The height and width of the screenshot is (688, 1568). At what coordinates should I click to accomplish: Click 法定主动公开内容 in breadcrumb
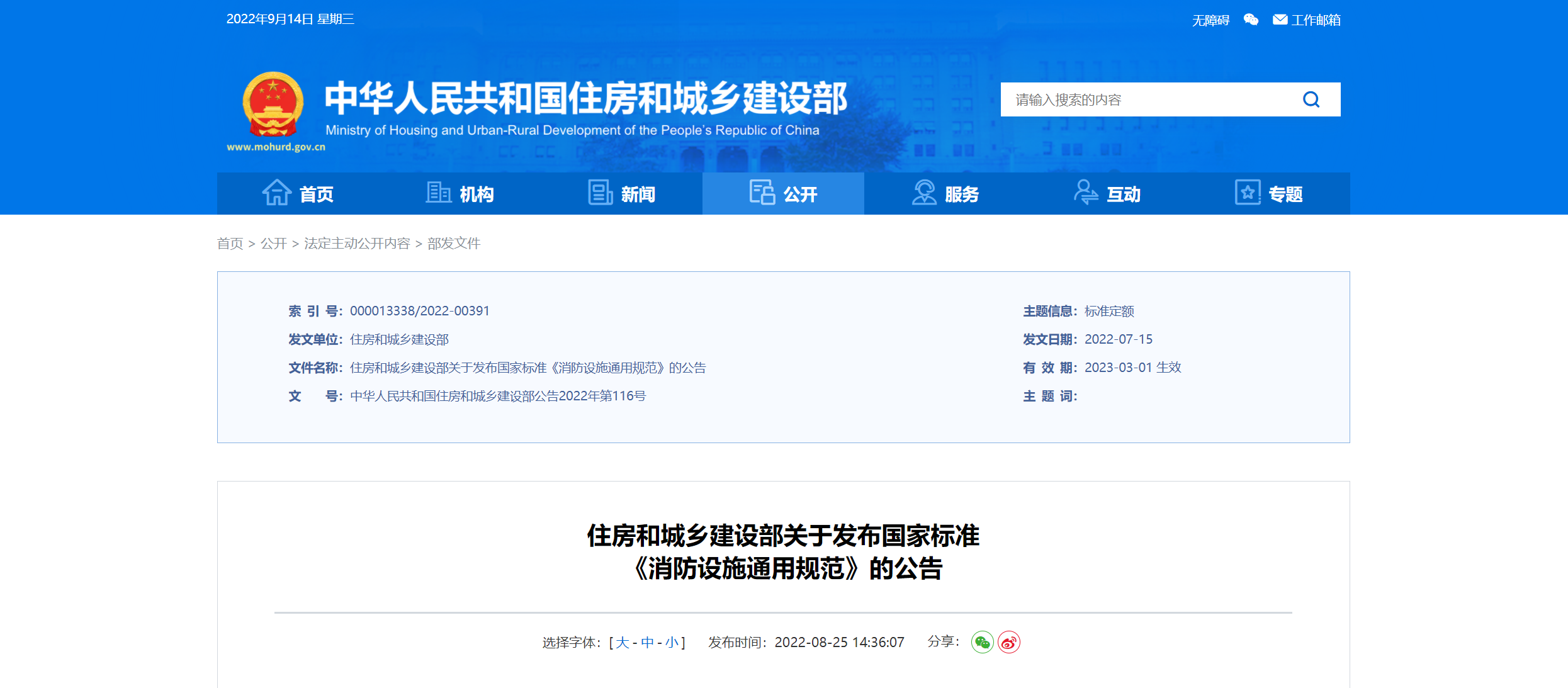coord(357,244)
